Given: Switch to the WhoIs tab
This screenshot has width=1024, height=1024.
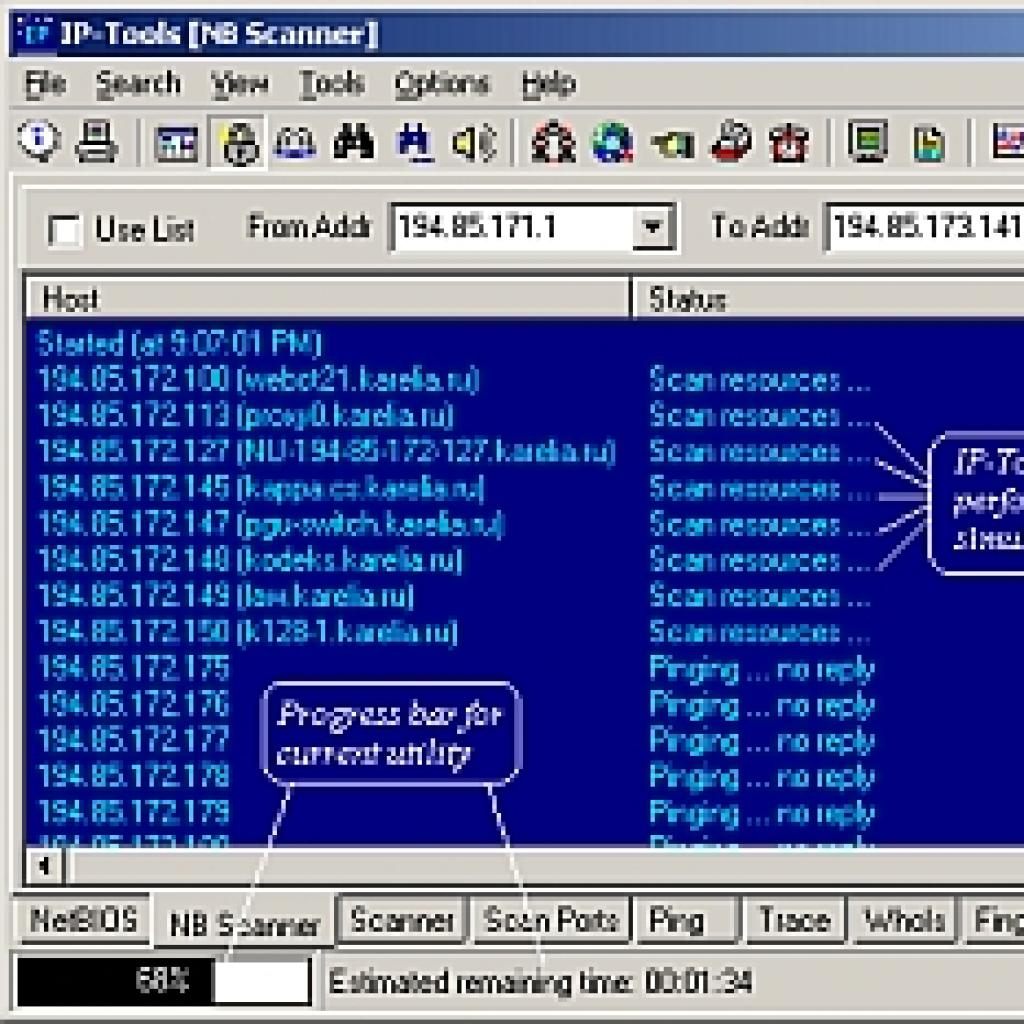Looking at the screenshot, I should pyautogui.click(x=904, y=920).
